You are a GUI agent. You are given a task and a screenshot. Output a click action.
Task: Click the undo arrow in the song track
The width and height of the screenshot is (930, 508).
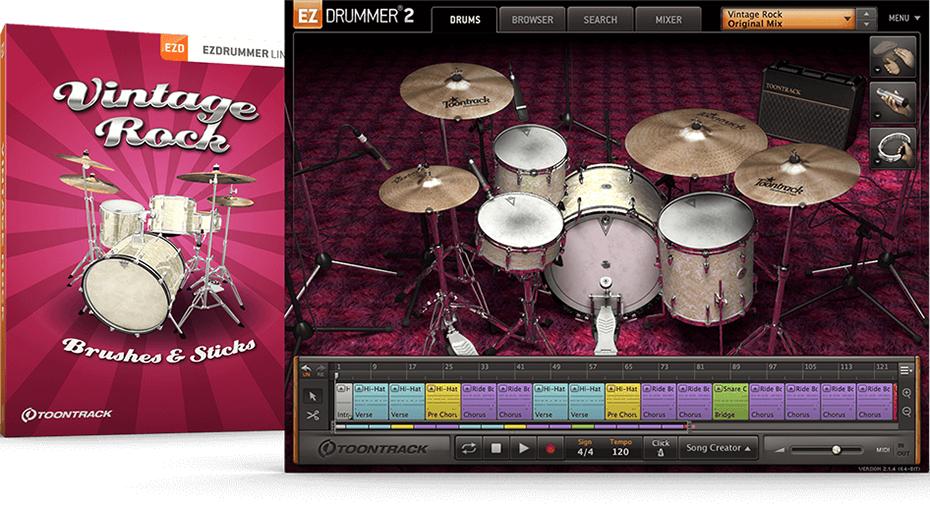[x=306, y=369]
